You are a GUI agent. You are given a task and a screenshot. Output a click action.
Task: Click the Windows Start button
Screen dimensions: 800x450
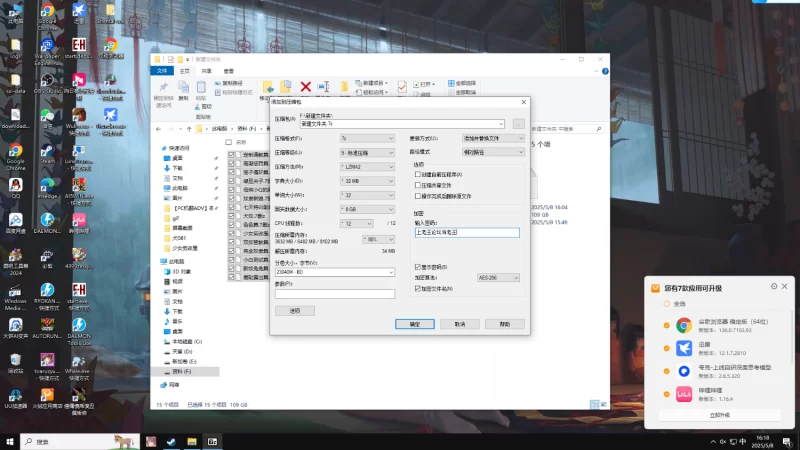click(x=10, y=441)
